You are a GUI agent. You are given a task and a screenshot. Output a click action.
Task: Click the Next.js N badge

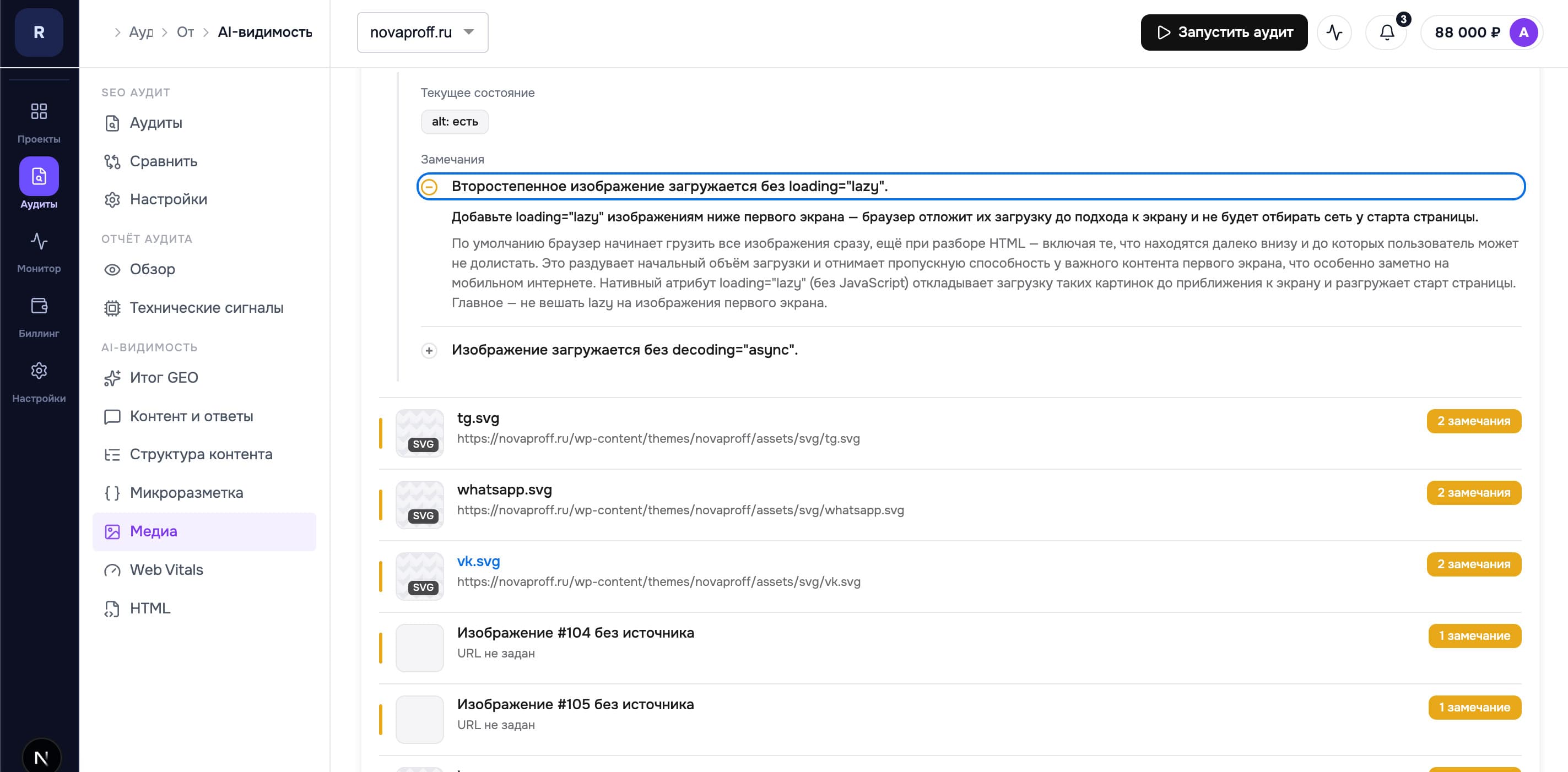(x=41, y=757)
